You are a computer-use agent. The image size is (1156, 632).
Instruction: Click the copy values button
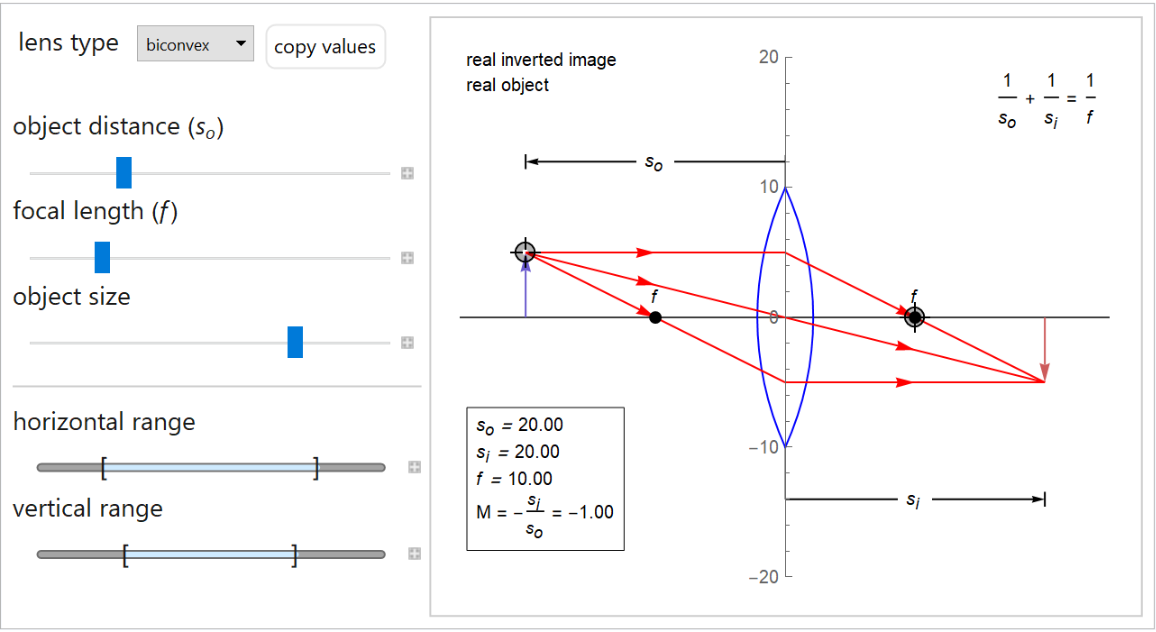[325, 47]
